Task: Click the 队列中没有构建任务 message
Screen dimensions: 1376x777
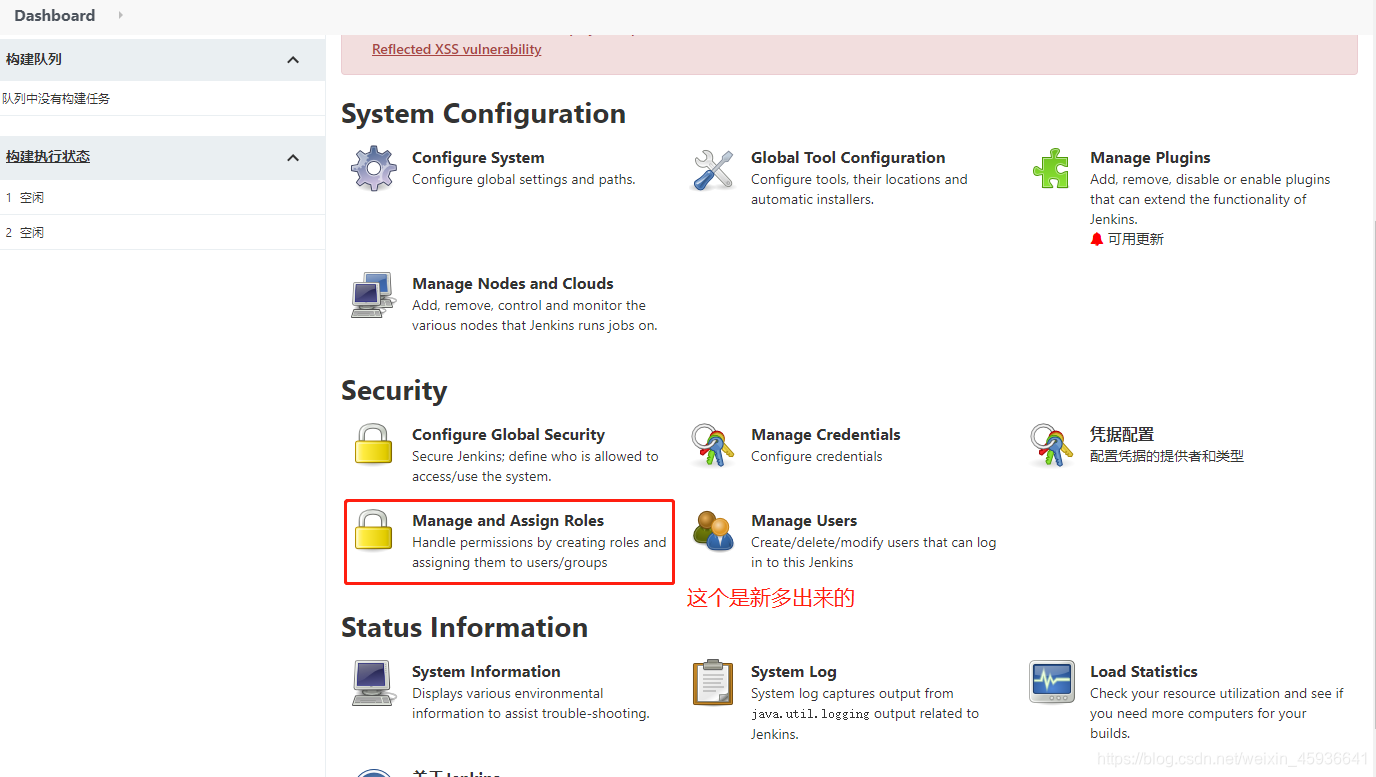Action: point(56,98)
